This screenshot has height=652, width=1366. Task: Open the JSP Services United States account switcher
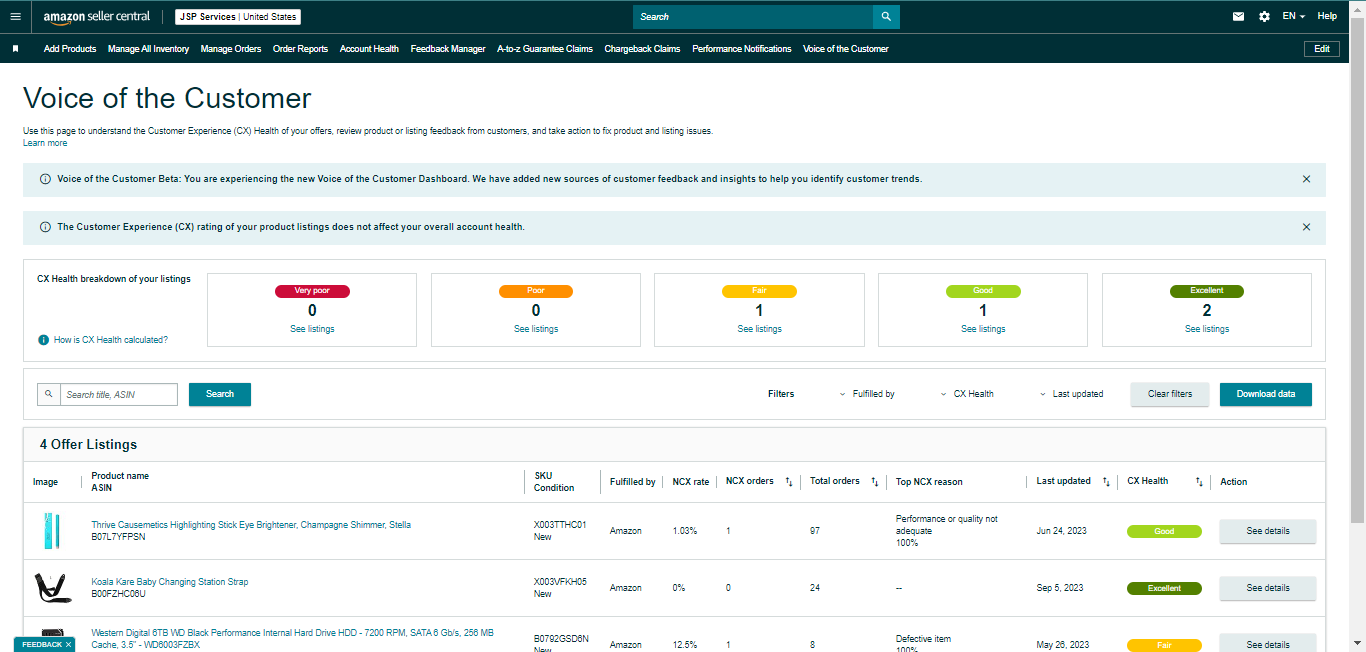[238, 17]
